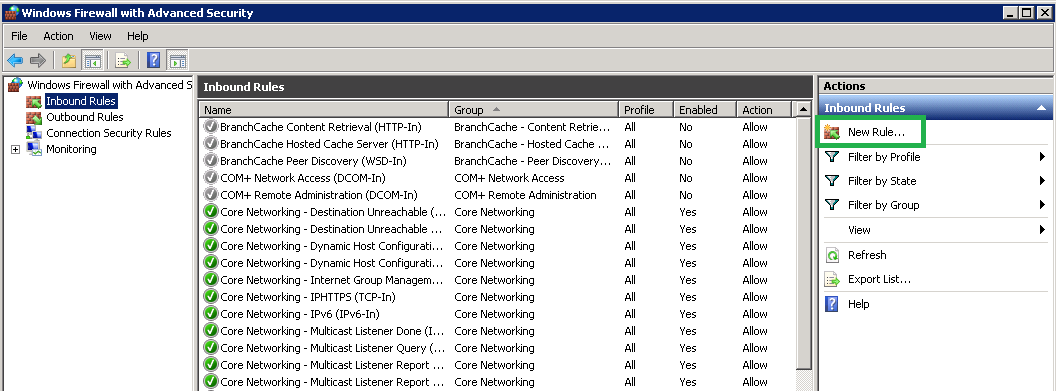This screenshot has height=391, width=1056.
Task: Click the Back arrow toolbar icon
Action: pos(15,61)
